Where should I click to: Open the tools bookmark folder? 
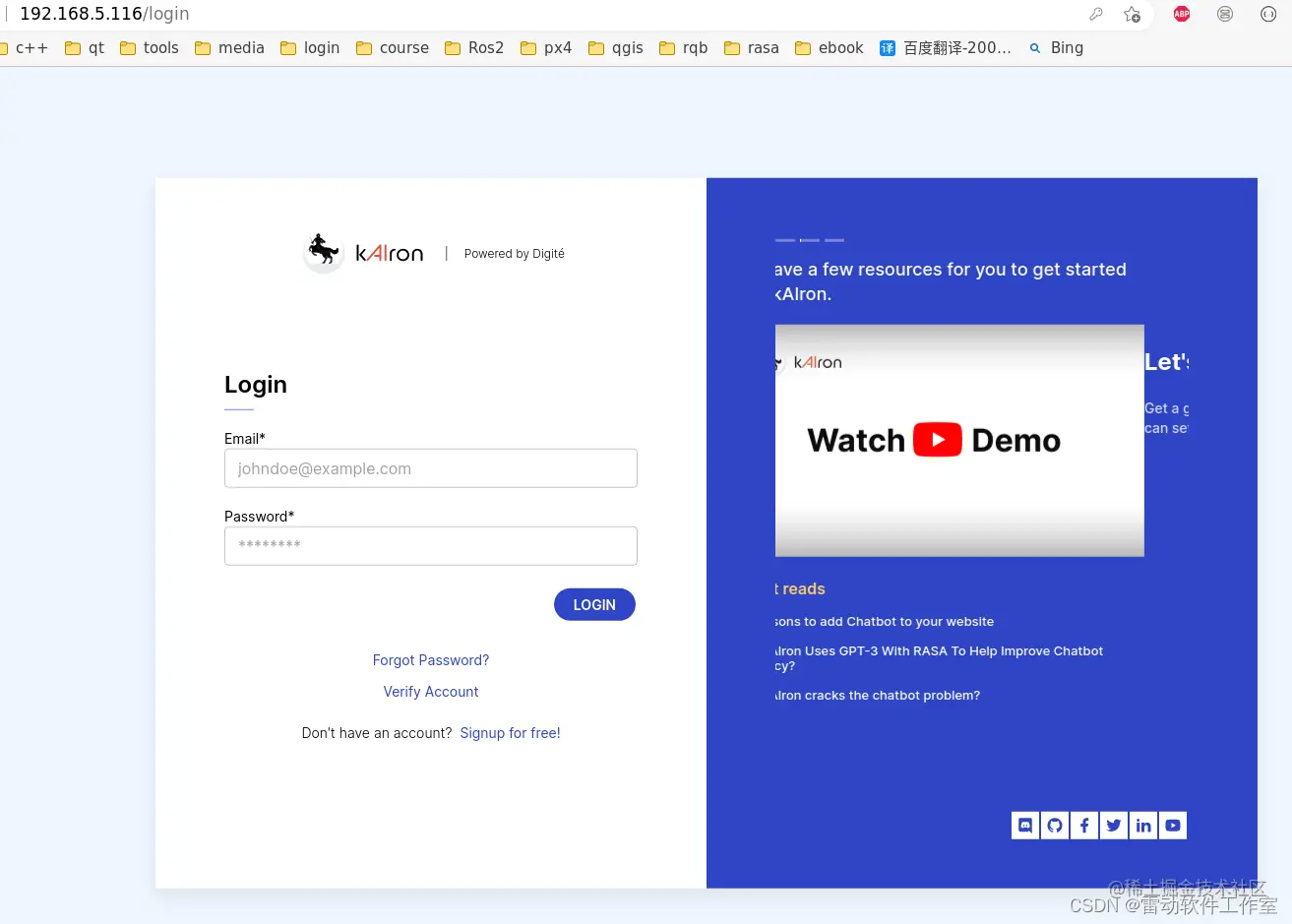150,47
